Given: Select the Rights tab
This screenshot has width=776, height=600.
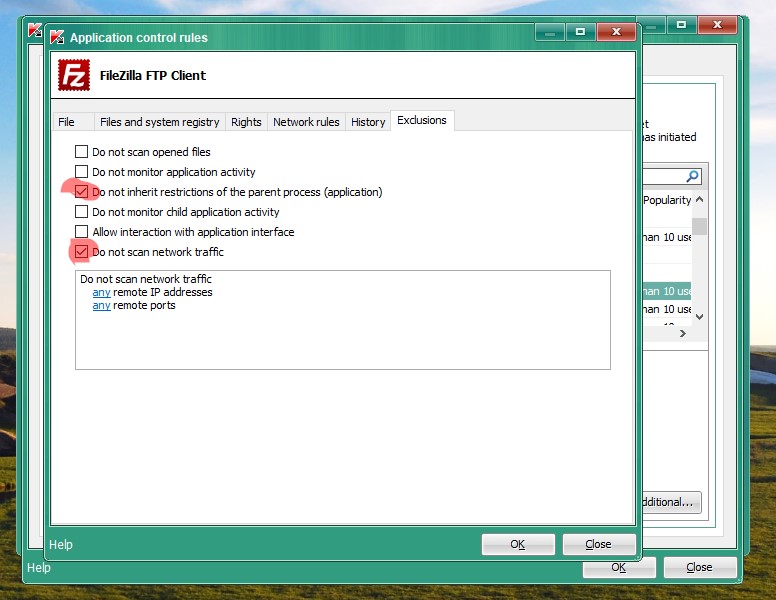Looking at the screenshot, I should tap(246, 122).
